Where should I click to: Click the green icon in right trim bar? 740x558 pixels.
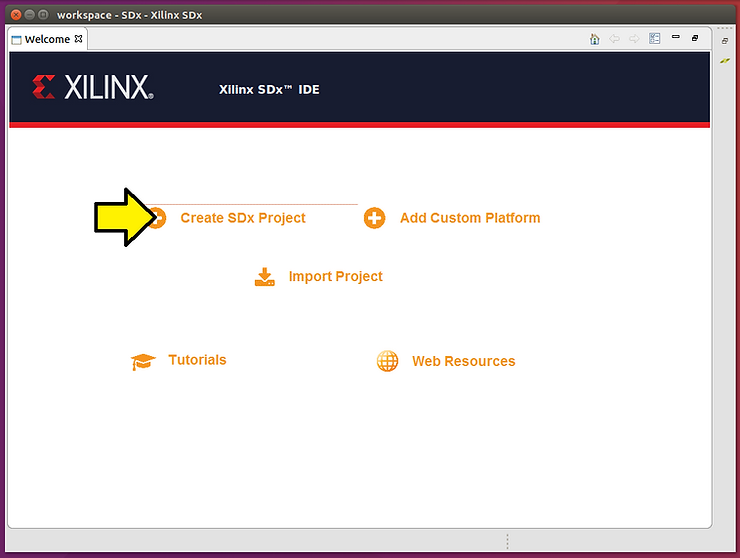click(x=725, y=60)
